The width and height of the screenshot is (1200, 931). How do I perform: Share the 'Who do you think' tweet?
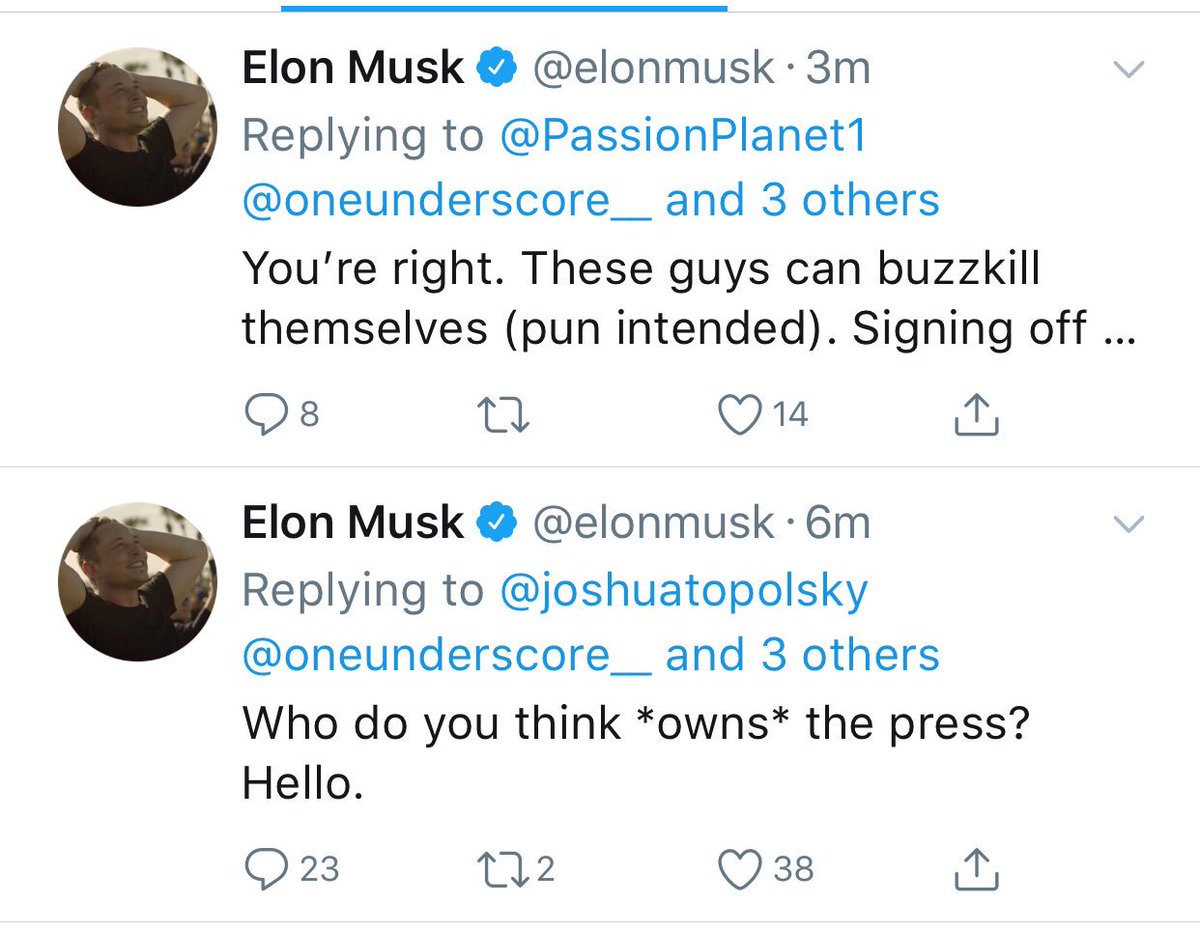[975, 869]
